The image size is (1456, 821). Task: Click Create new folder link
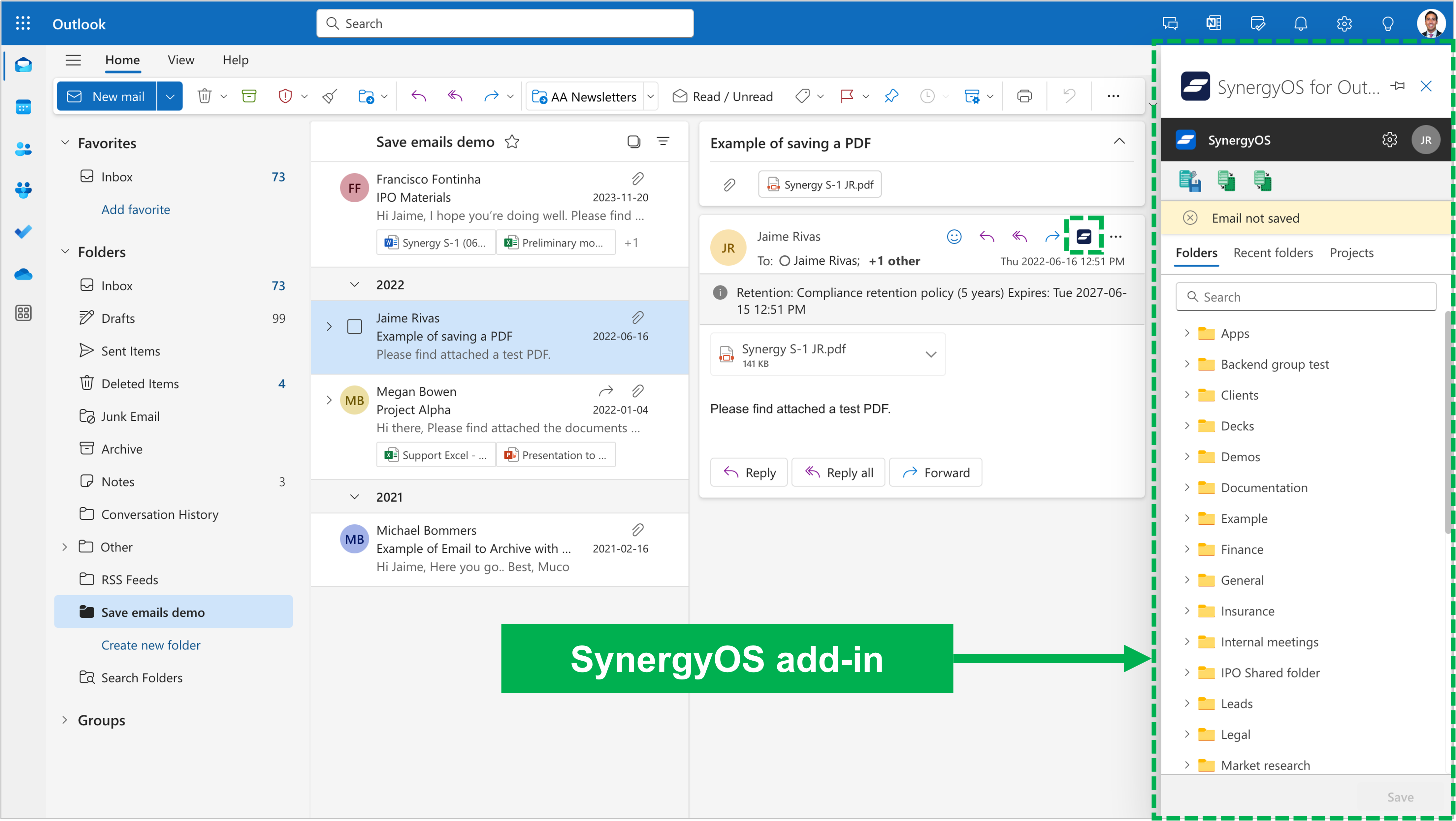pos(151,644)
